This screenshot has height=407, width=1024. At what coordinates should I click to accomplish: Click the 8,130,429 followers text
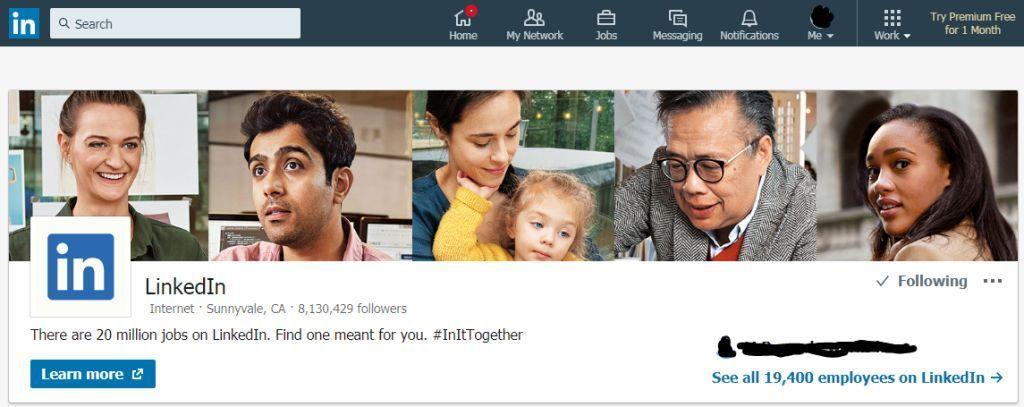click(352, 308)
